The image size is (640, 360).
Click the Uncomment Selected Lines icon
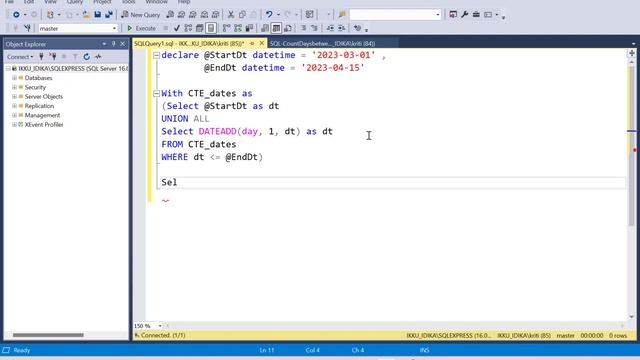(x=314, y=28)
